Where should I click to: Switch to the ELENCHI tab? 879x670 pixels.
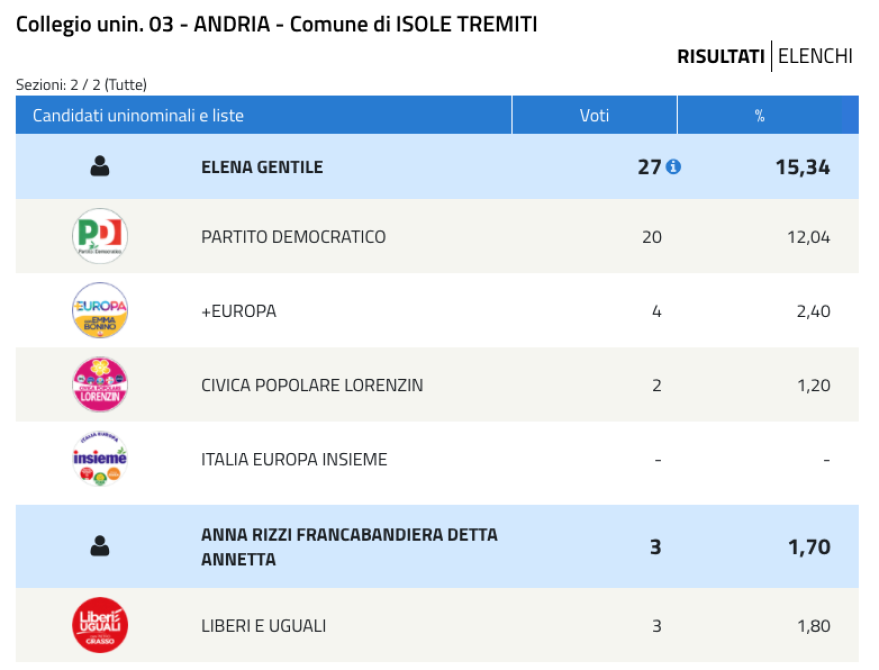tap(815, 56)
